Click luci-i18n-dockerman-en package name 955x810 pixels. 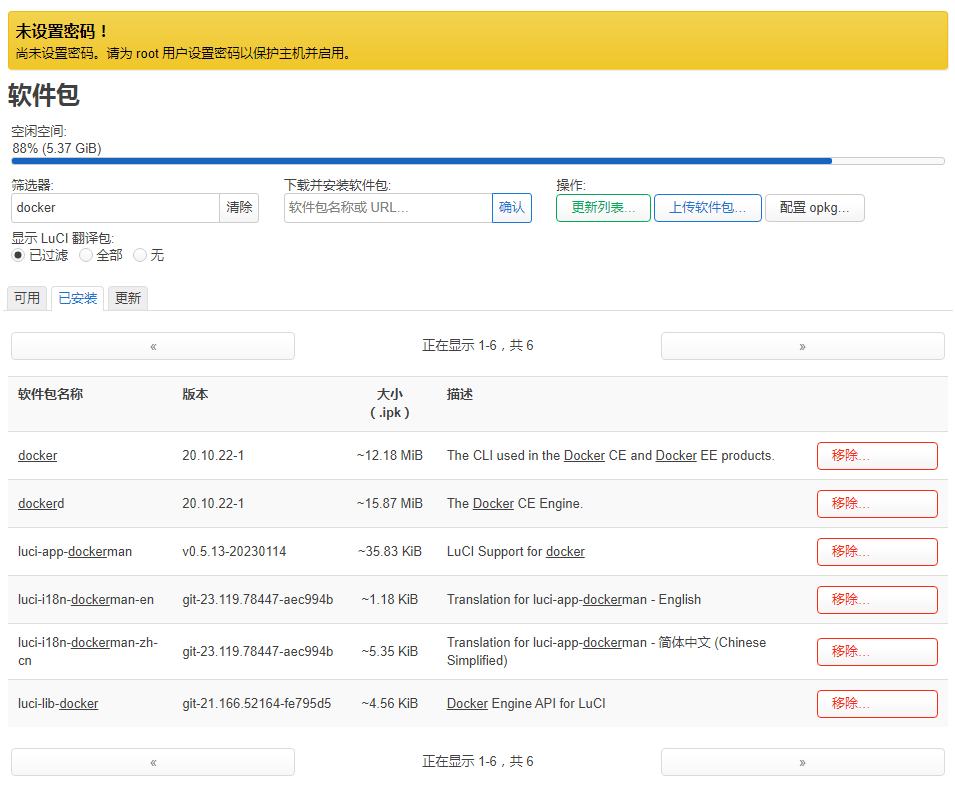(x=86, y=600)
